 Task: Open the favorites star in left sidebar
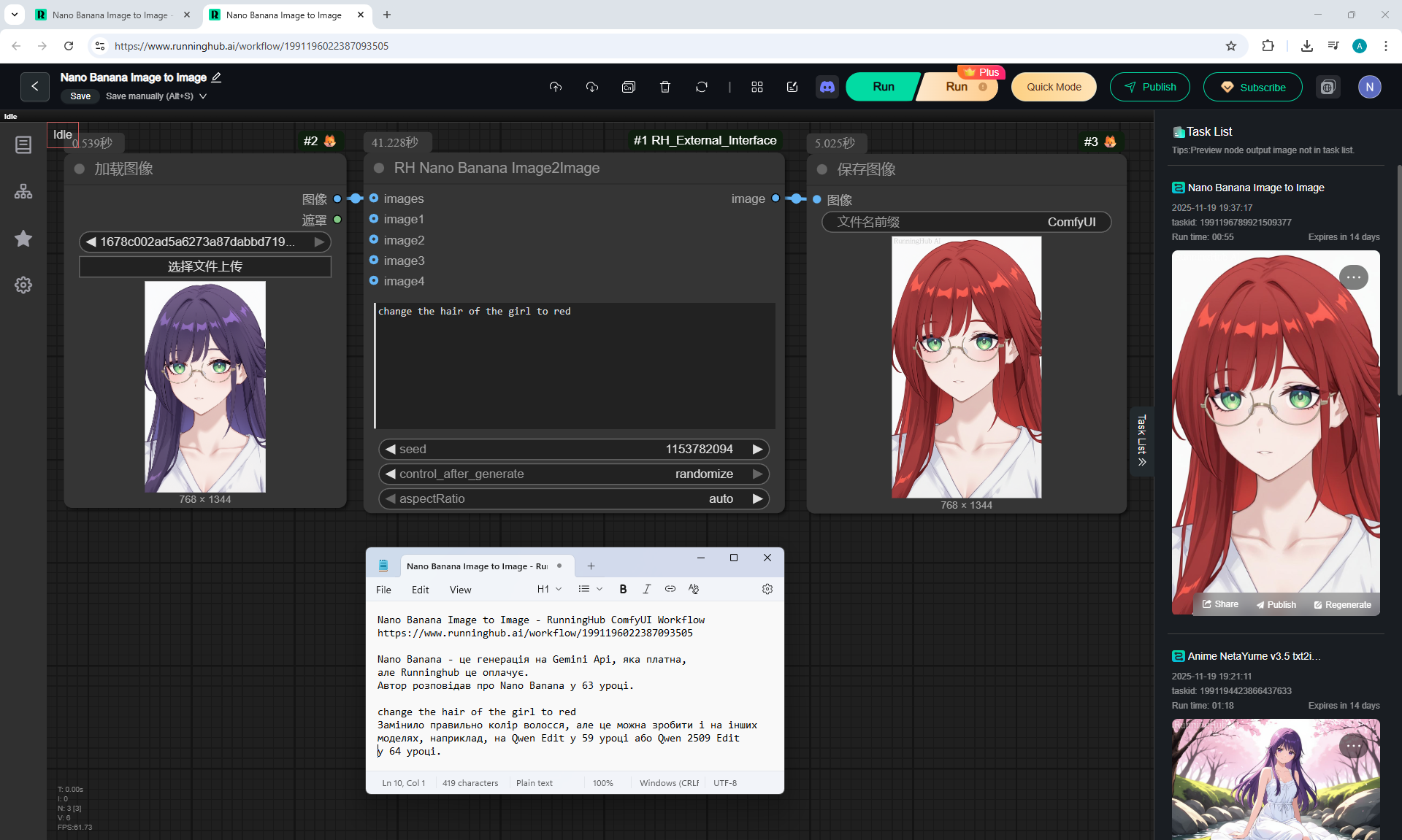[x=23, y=239]
